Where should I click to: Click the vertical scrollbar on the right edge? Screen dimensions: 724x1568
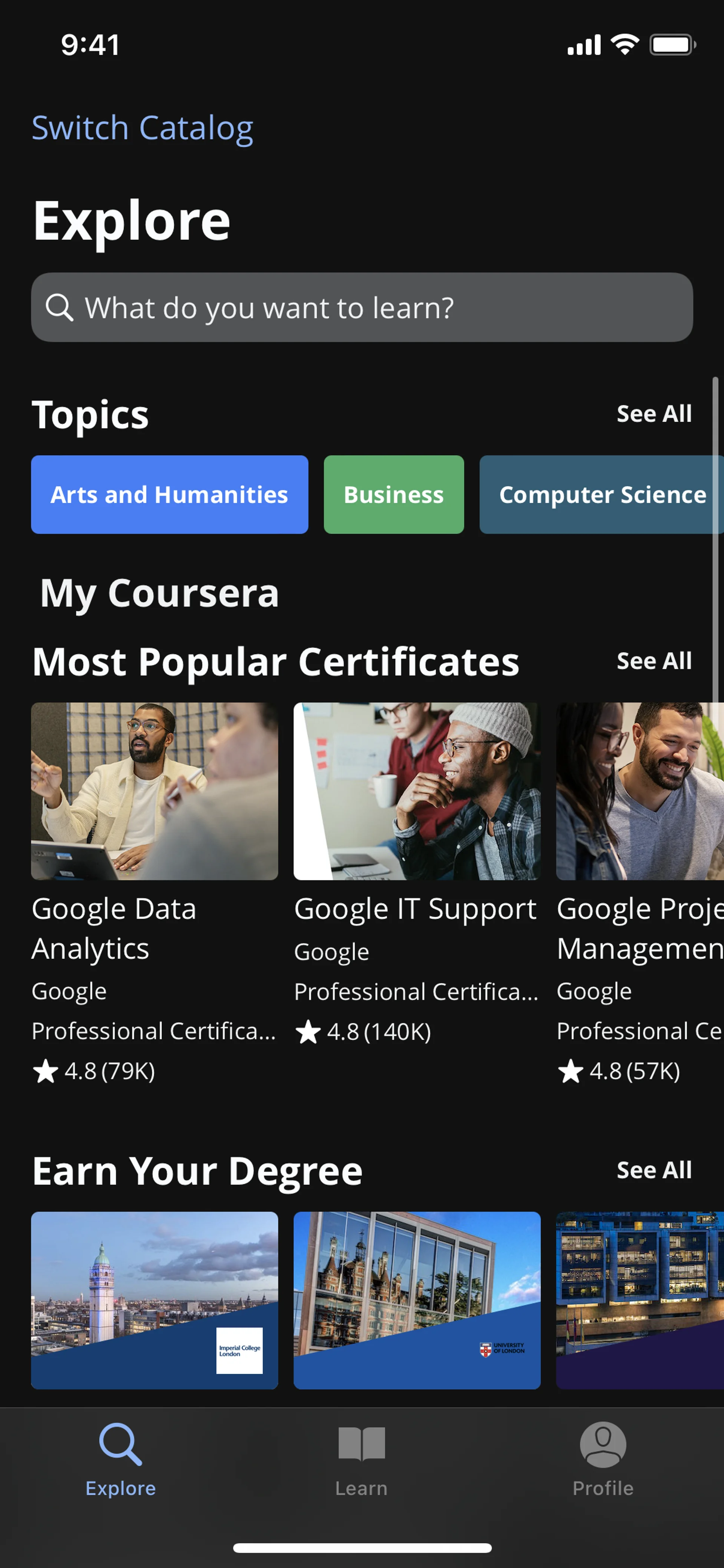(x=715, y=542)
